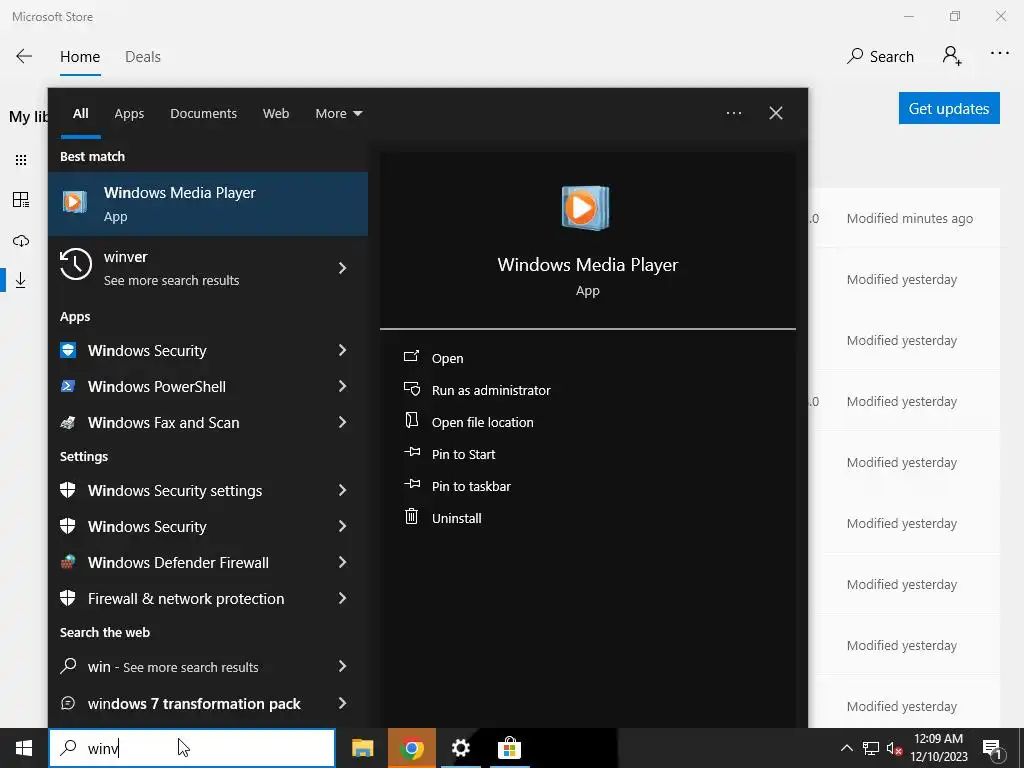Open Google Chrome from taskbar
The height and width of the screenshot is (768, 1024).
pyautogui.click(x=412, y=748)
